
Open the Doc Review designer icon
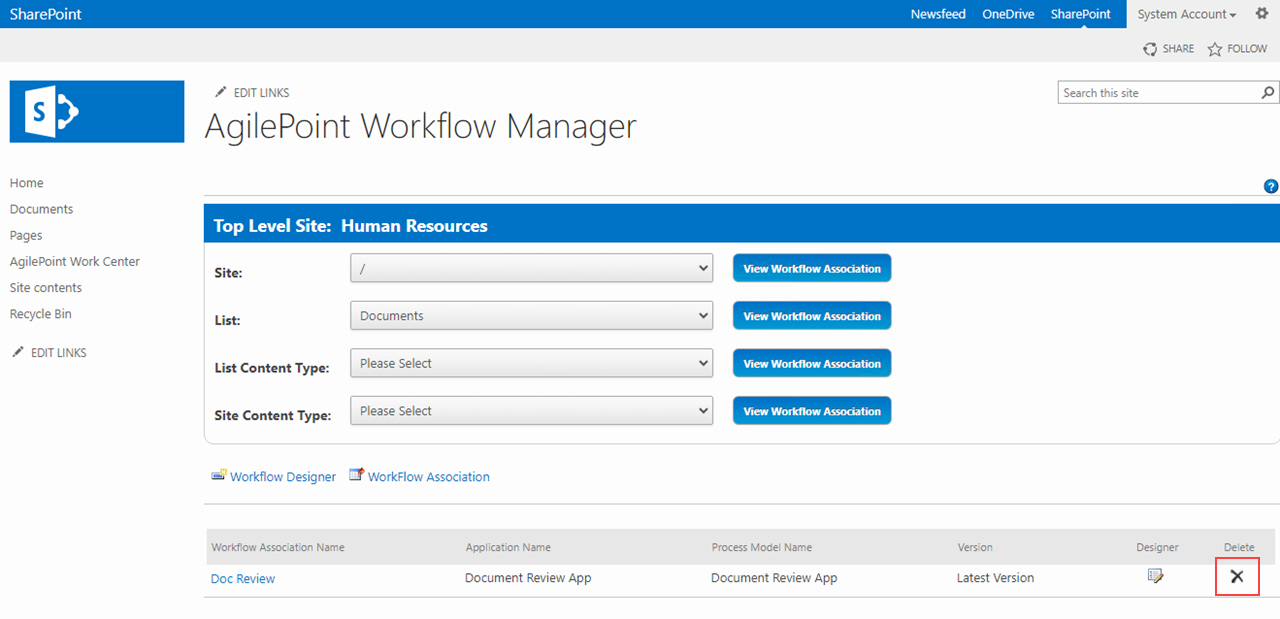coord(1156,576)
